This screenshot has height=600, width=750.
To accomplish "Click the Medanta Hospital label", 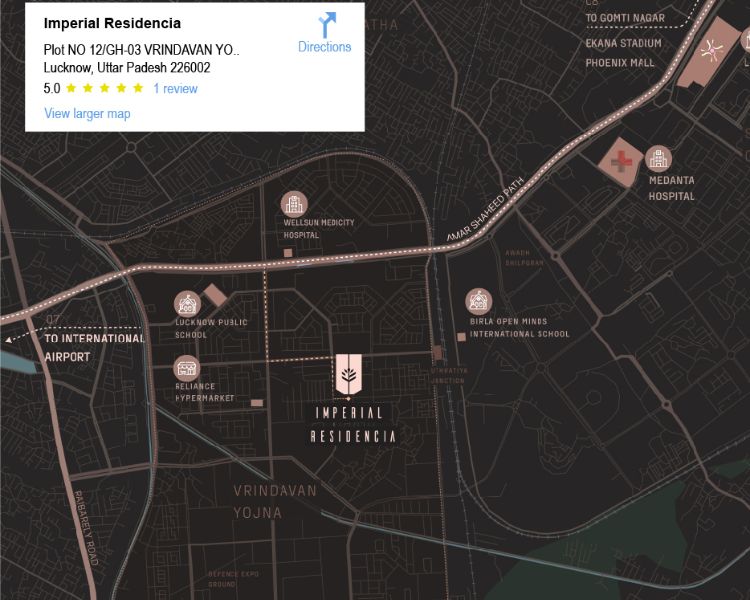I will 672,188.
